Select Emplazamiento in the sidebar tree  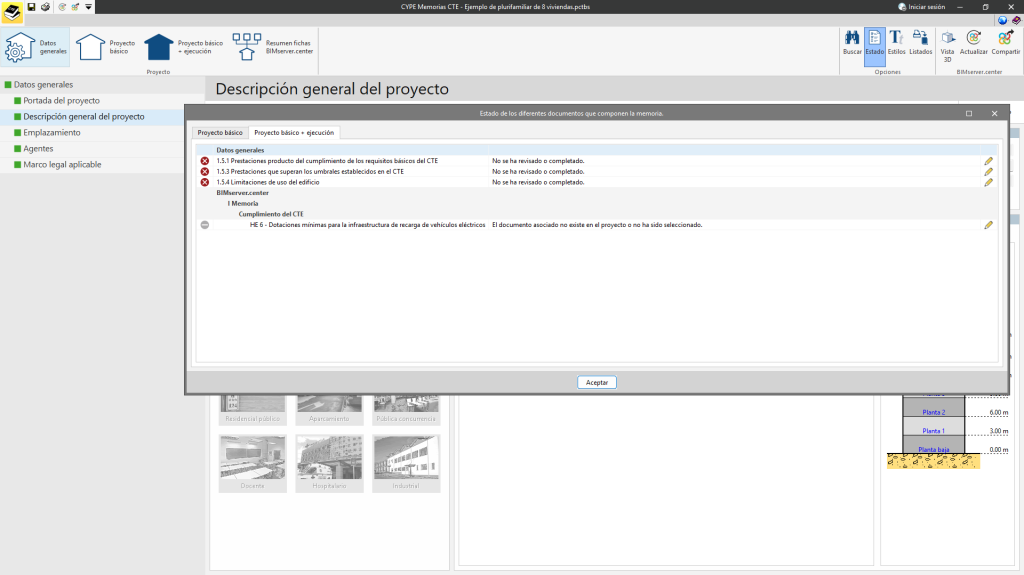tap(52, 133)
